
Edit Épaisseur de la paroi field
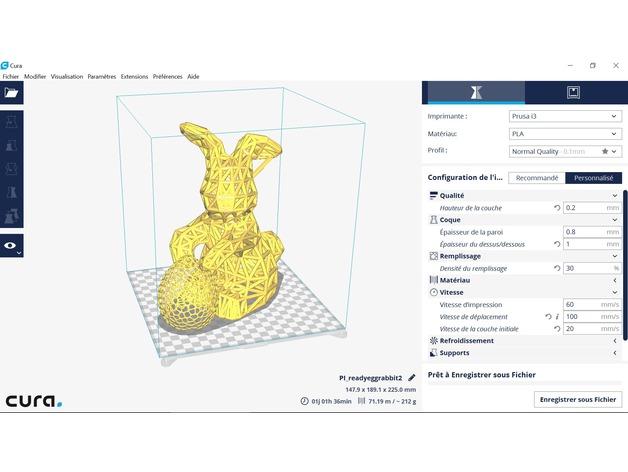[x=592, y=232]
